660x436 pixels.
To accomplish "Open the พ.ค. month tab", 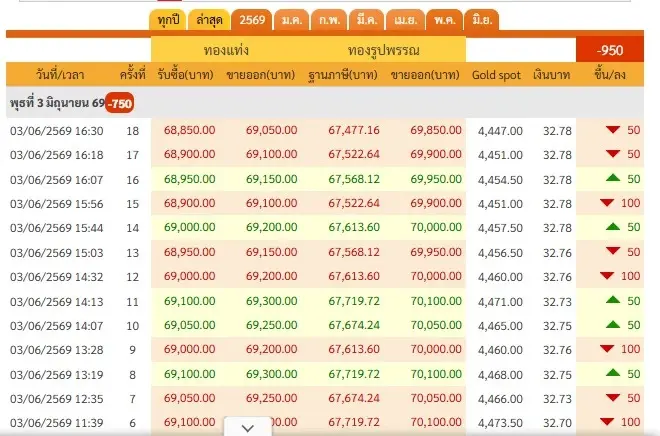I will click(x=444, y=20).
